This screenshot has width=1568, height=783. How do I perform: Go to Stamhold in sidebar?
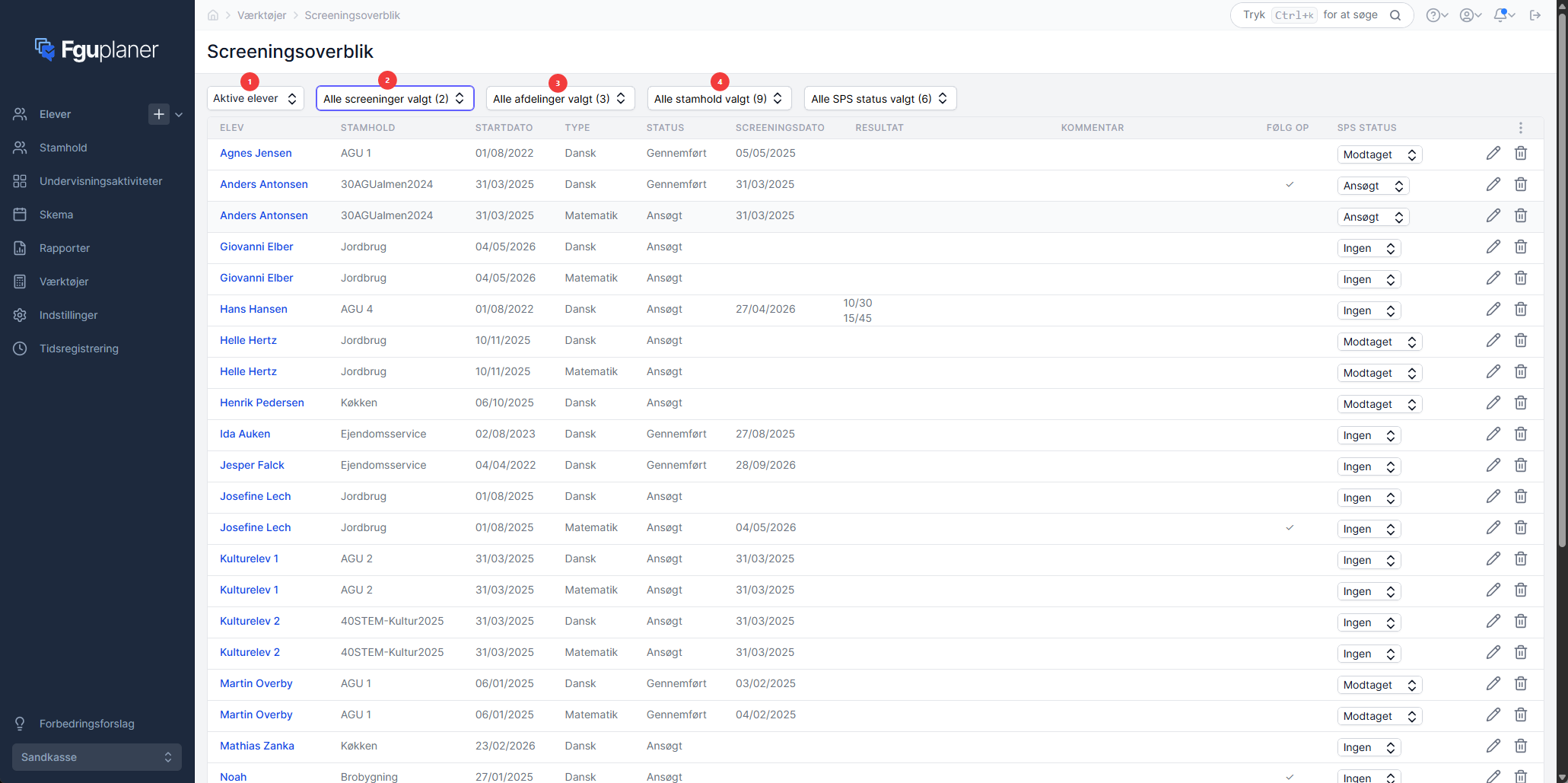click(x=63, y=148)
